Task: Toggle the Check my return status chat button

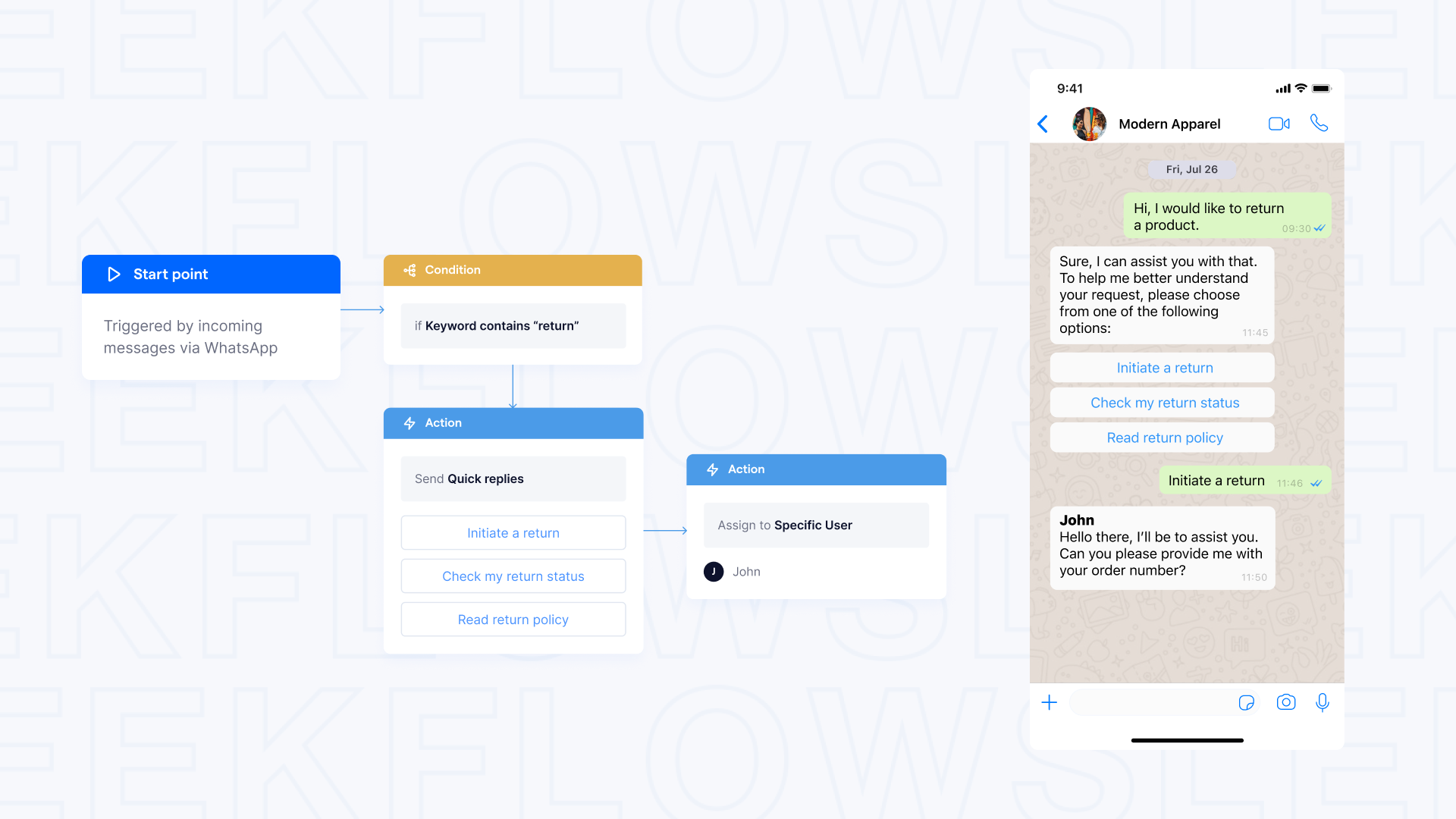Action: (x=1163, y=403)
